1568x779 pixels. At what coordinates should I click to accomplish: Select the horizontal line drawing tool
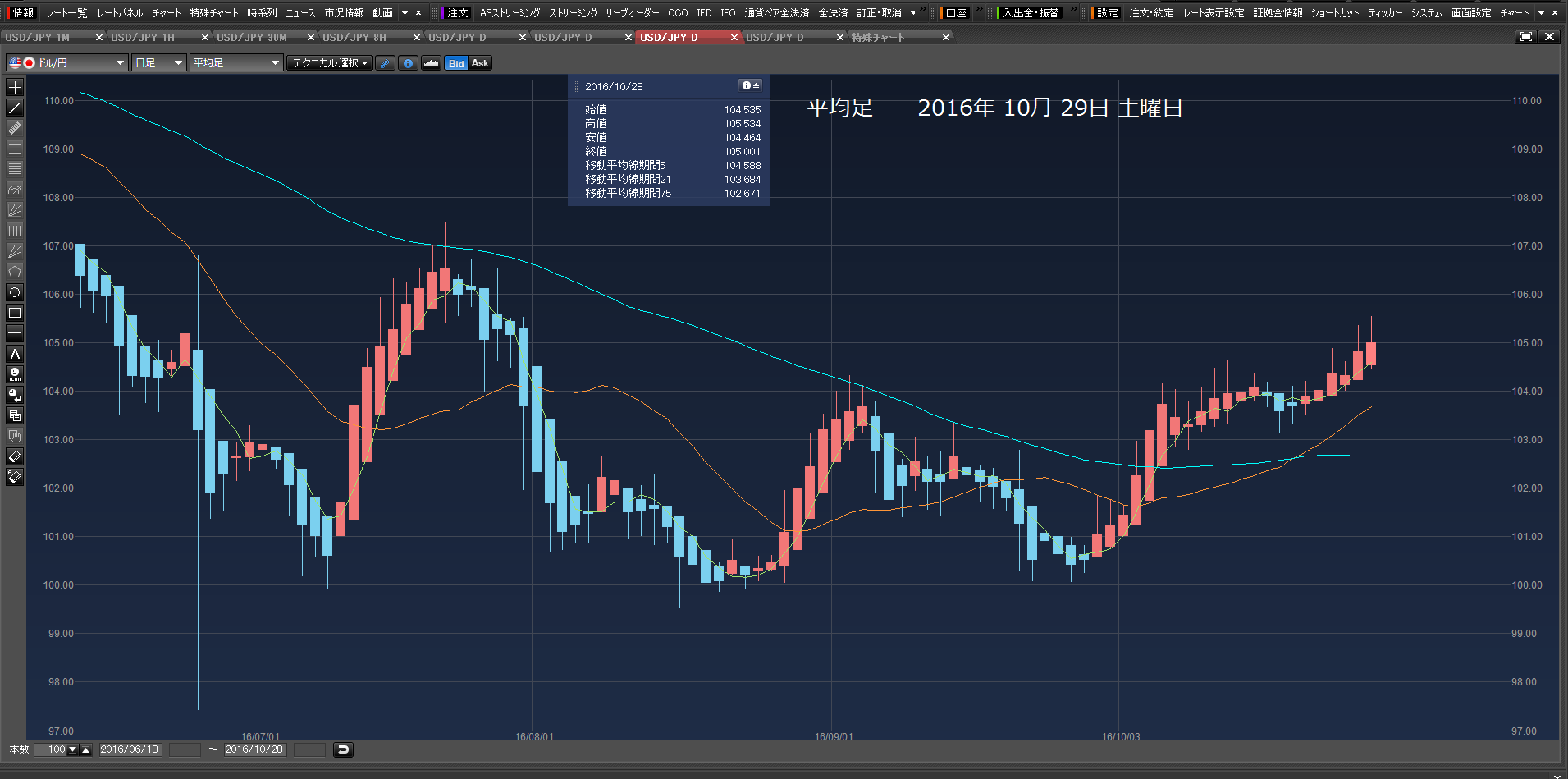tap(15, 333)
